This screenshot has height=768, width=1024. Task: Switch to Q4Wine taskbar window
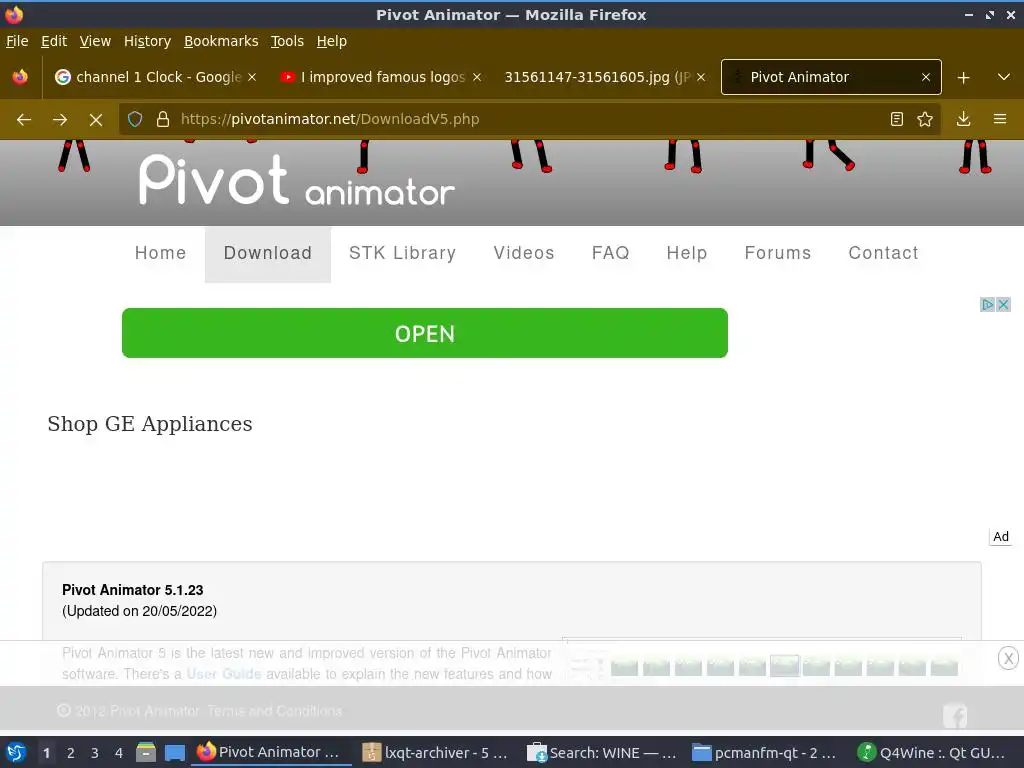point(931,752)
